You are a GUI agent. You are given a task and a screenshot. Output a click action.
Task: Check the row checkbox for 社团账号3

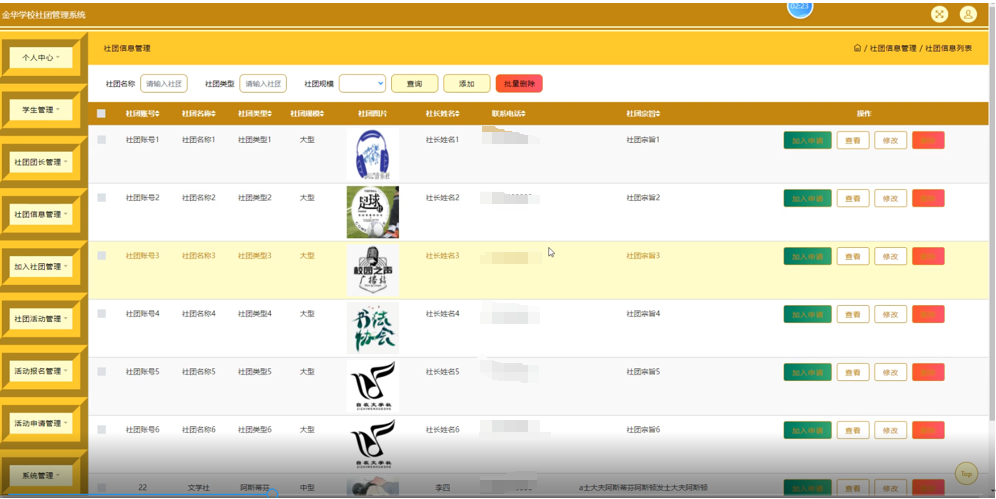point(102,256)
